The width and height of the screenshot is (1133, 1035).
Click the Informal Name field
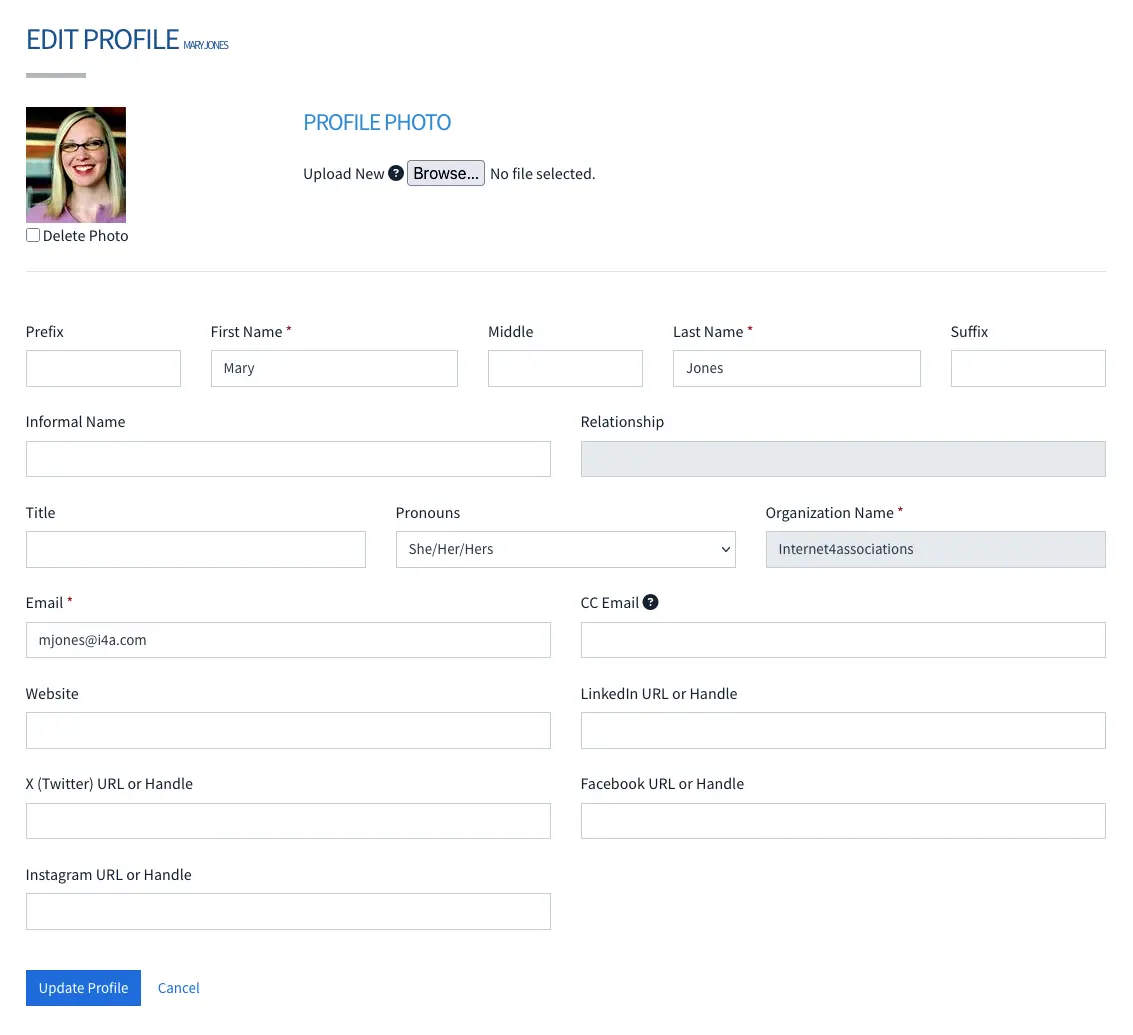coord(288,458)
